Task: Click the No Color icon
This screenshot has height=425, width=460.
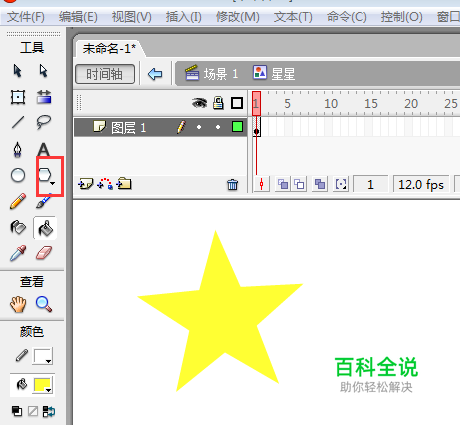Action: [x=33, y=411]
